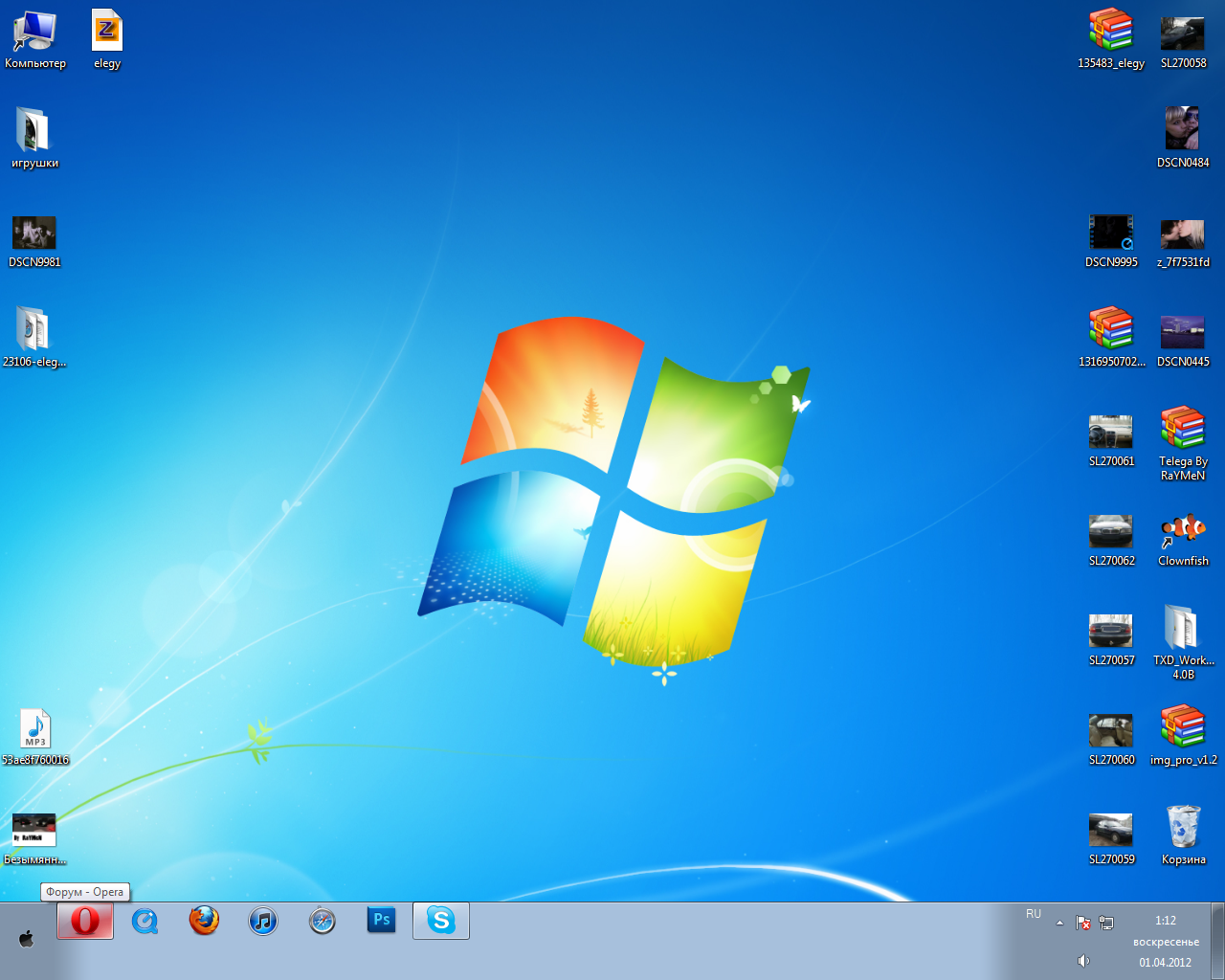Select the SL270060 photo icon
1225x980 pixels.
pyautogui.click(x=1111, y=740)
